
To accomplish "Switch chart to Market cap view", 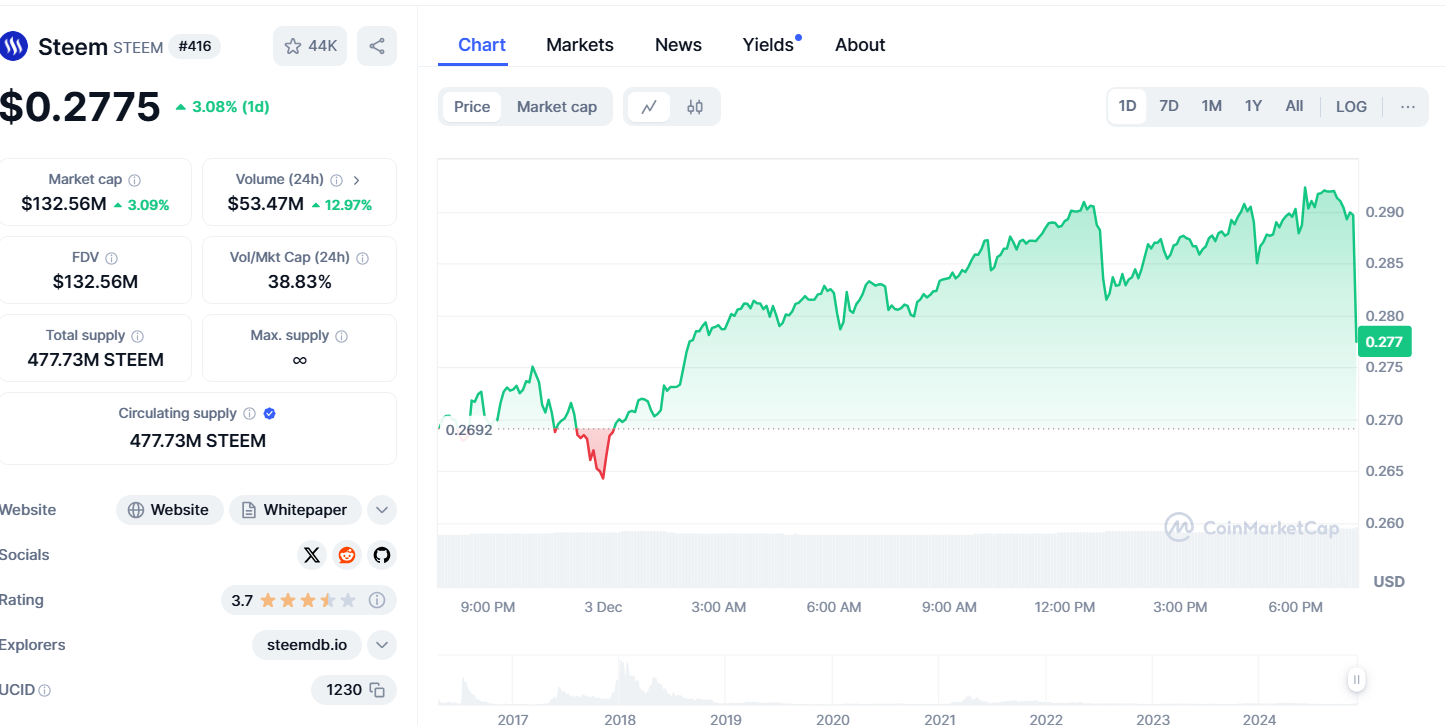I will [x=557, y=107].
